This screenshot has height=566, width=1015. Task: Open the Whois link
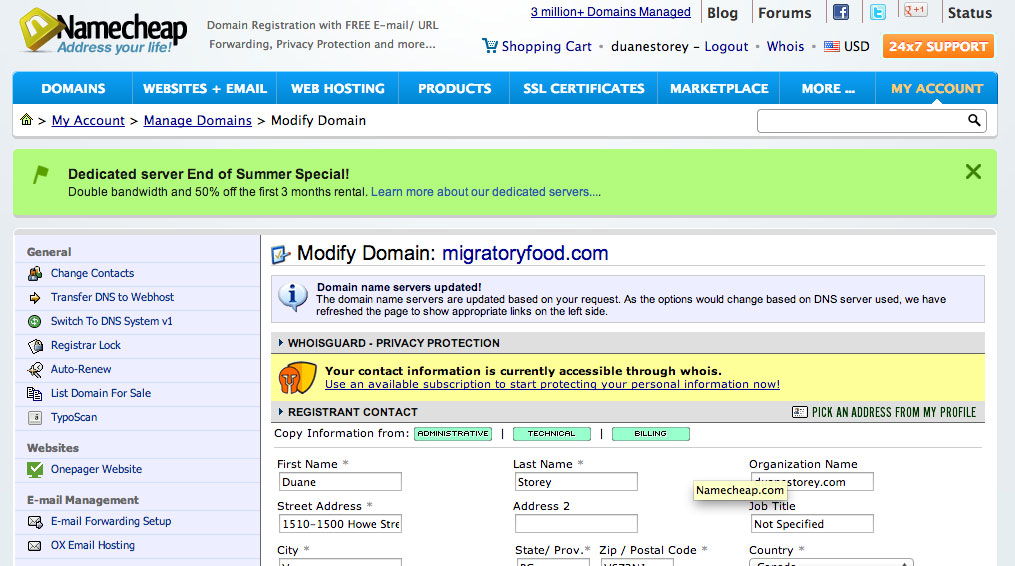785,47
